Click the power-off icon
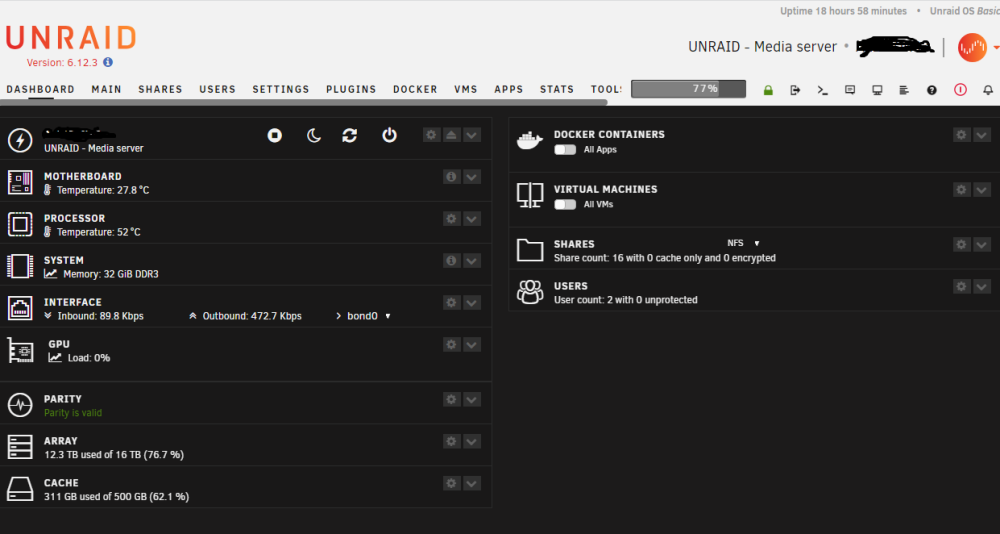The height and width of the screenshot is (534, 1000). pyautogui.click(x=389, y=135)
